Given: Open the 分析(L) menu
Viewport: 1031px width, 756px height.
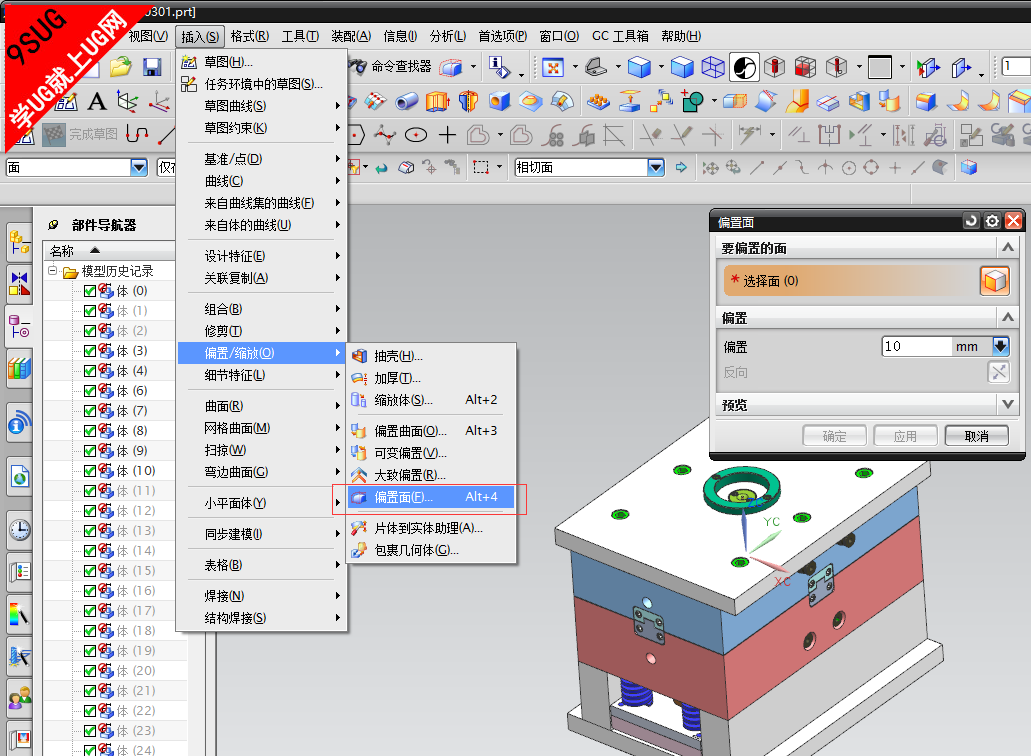Looking at the screenshot, I should [x=448, y=36].
